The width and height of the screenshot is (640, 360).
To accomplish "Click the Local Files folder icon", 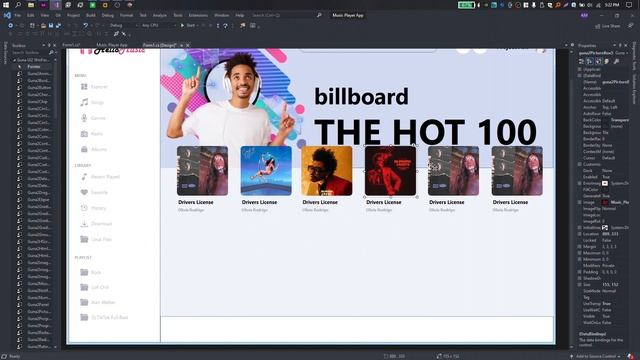I will 84,239.
